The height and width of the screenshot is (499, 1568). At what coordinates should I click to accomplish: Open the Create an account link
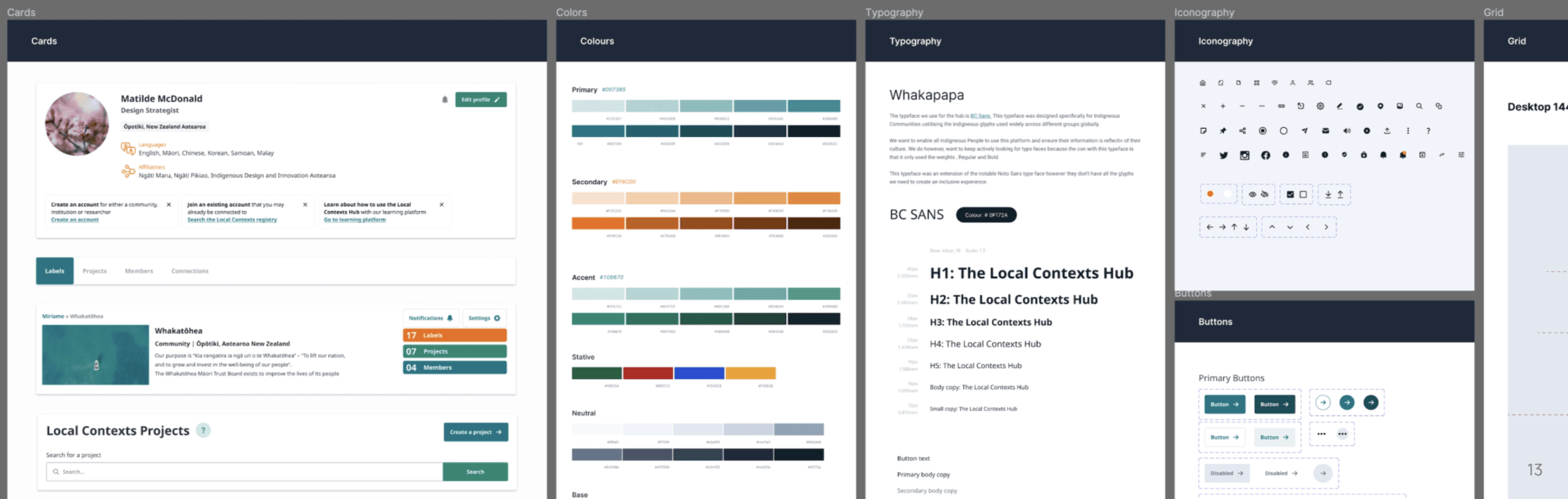pyautogui.click(x=74, y=220)
